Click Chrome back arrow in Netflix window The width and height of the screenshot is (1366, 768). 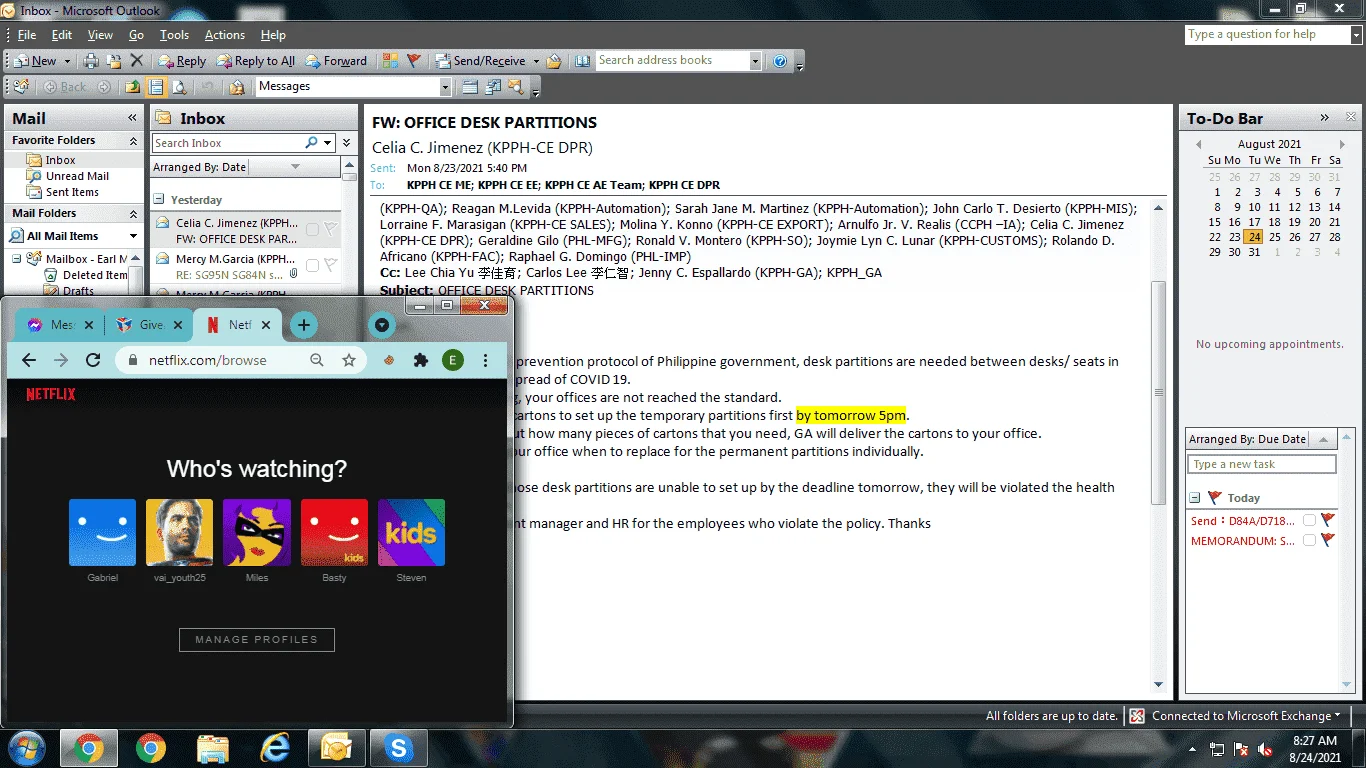[x=29, y=360]
